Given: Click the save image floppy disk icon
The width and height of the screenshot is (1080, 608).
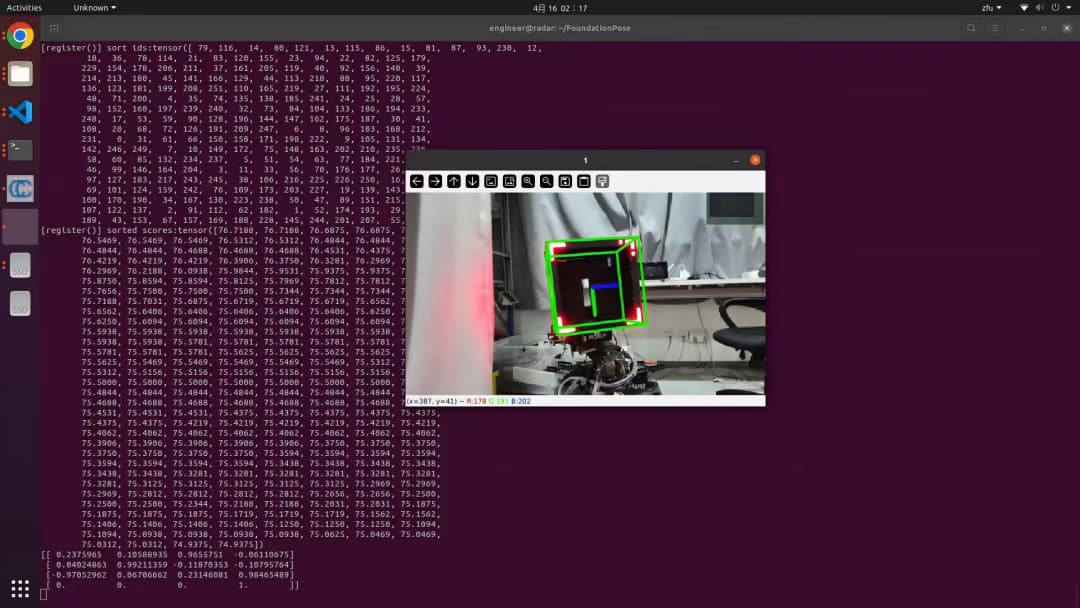Looking at the screenshot, I should tap(565, 181).
